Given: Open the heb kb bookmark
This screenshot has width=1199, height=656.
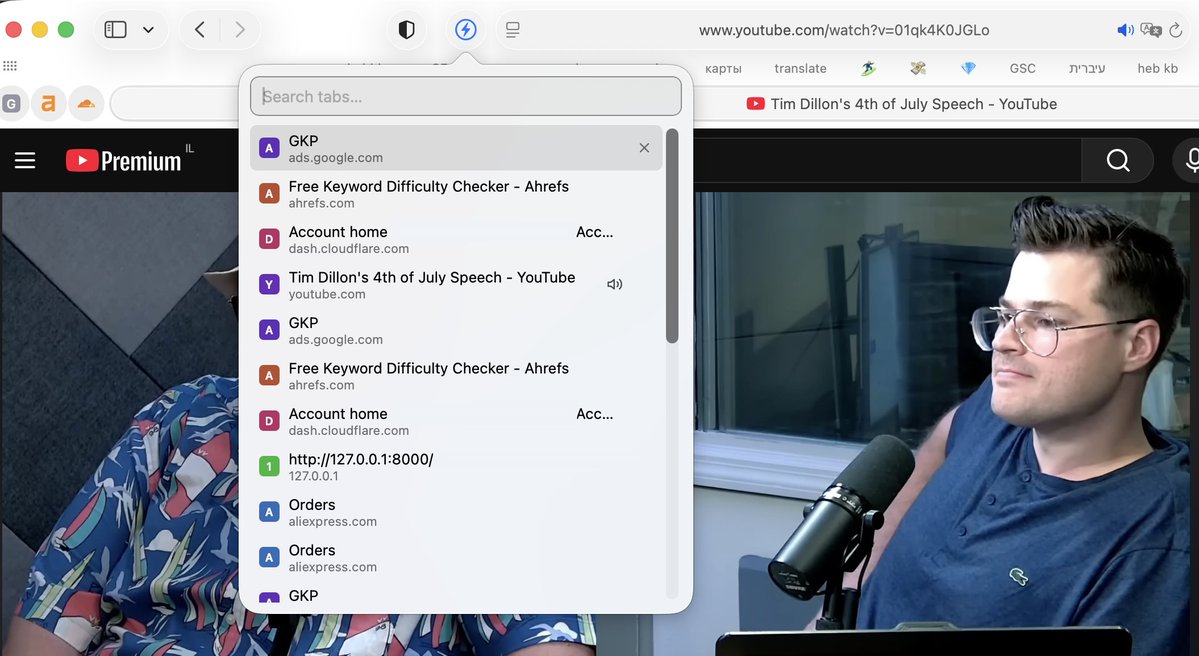Looking at the screenshot, I should click(1157, 68).
